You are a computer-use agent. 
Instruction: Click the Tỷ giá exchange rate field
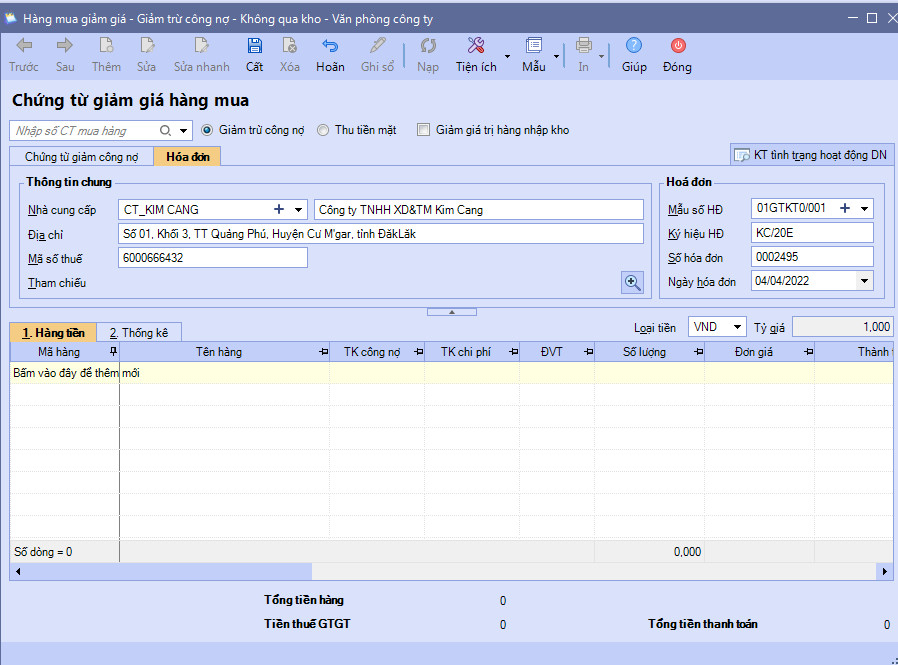pyautogui.click(x=842, y=327)
